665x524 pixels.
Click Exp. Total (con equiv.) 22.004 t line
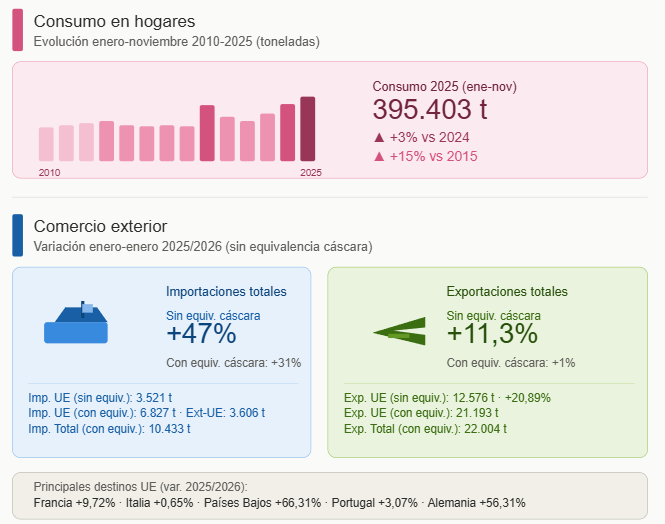(x=425, y=428)
